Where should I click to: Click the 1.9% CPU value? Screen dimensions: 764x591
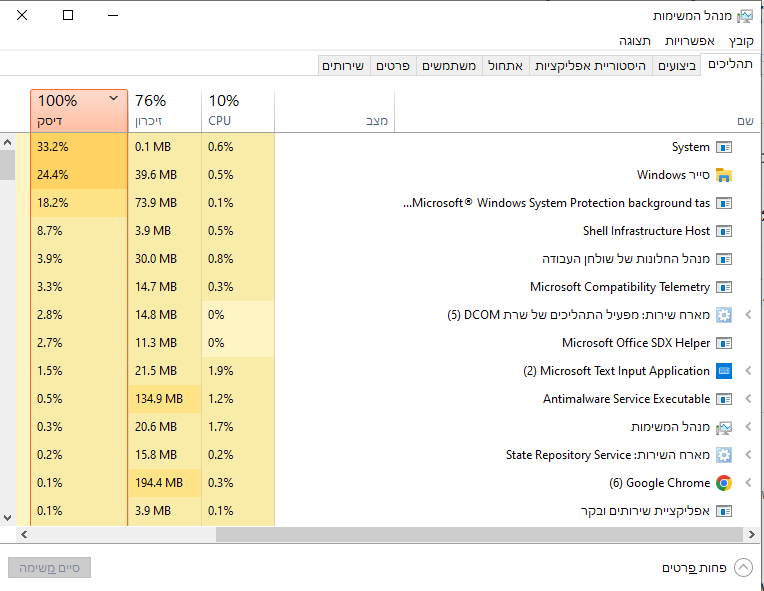point(221,371)
